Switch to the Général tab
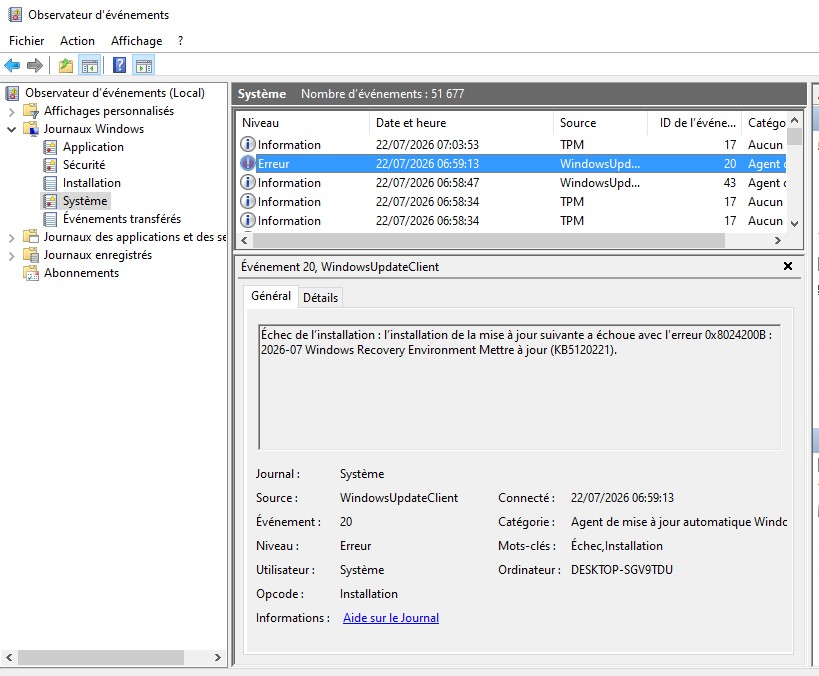 (x=271, y=296)
